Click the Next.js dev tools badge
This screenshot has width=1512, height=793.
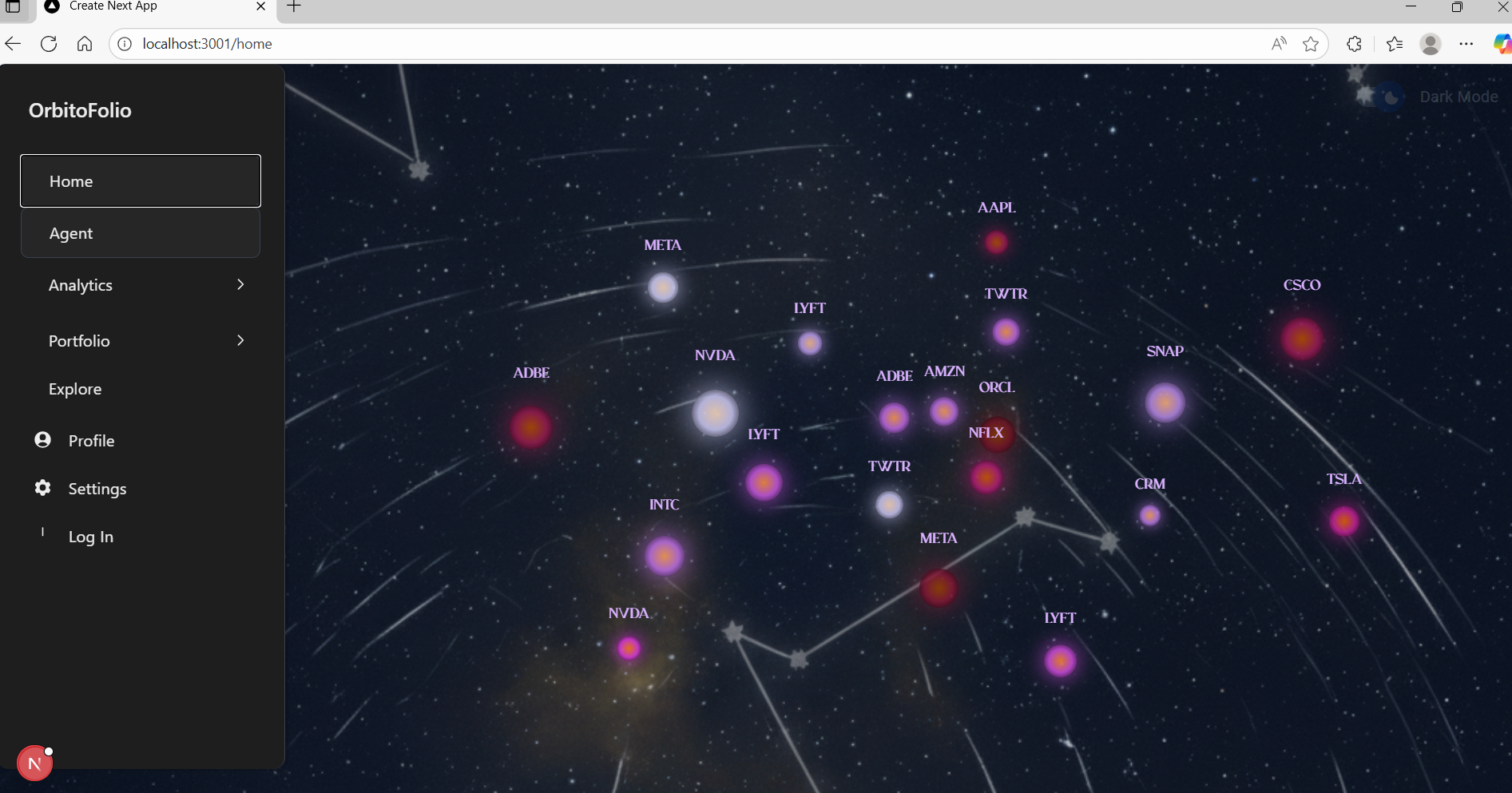point(34,763)
